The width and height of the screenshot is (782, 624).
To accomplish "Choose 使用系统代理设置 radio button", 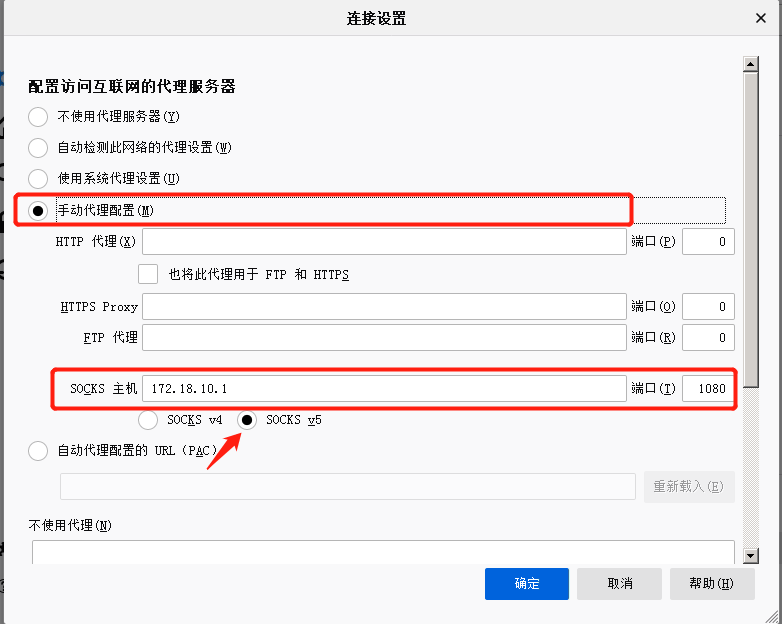I will pos(38,179).
